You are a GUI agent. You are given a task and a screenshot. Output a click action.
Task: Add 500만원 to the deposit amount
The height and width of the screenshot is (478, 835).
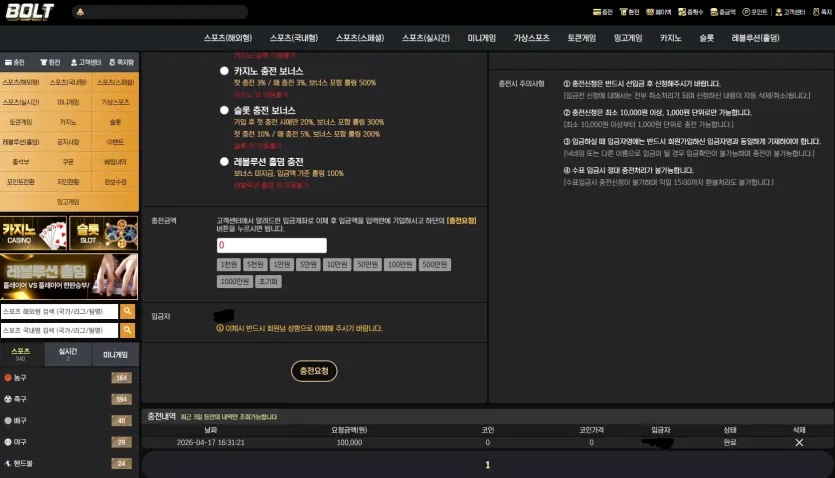435,265
